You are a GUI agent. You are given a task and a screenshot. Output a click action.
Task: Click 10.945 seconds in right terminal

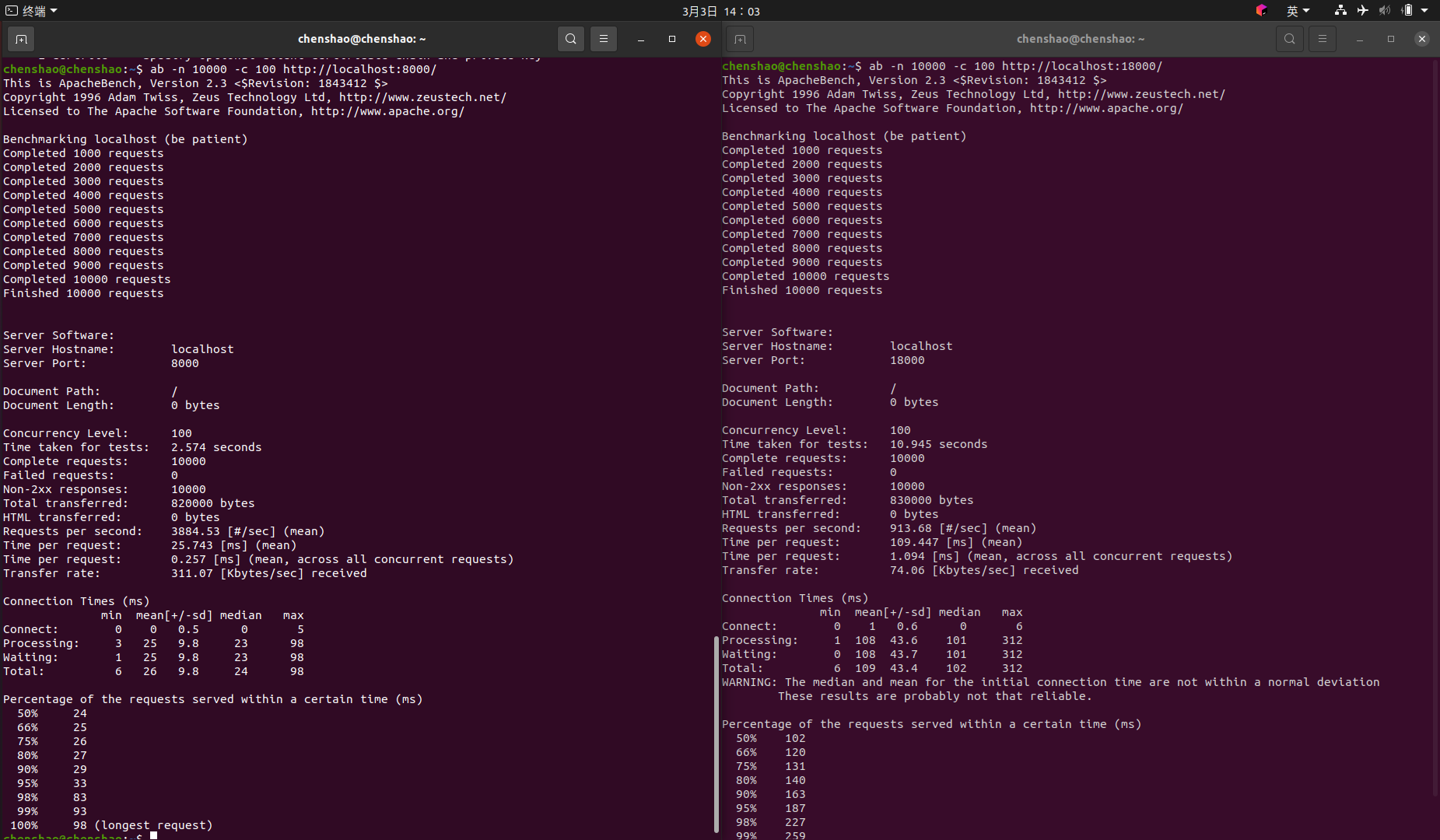[x=938, y=444]
